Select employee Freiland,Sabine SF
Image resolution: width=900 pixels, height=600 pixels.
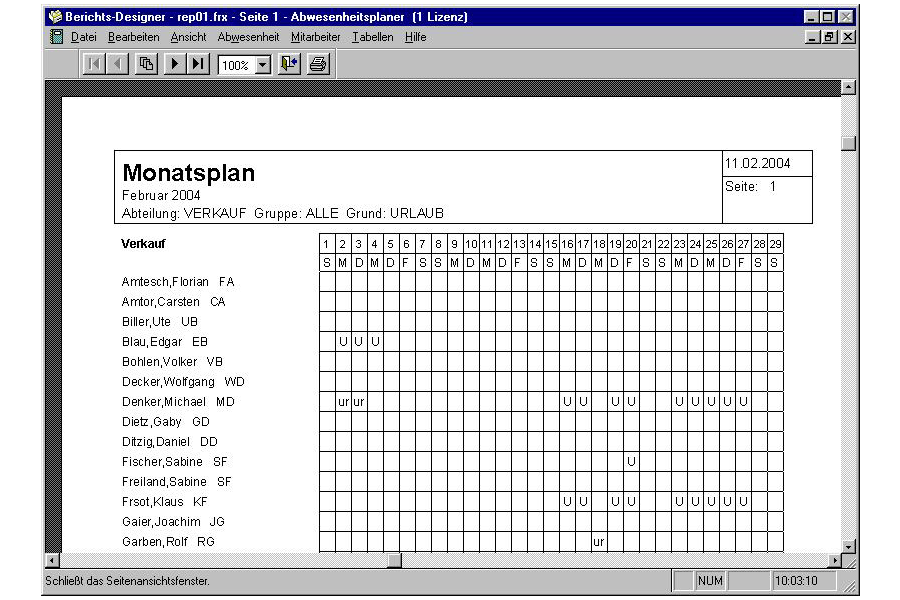[177, 482]
